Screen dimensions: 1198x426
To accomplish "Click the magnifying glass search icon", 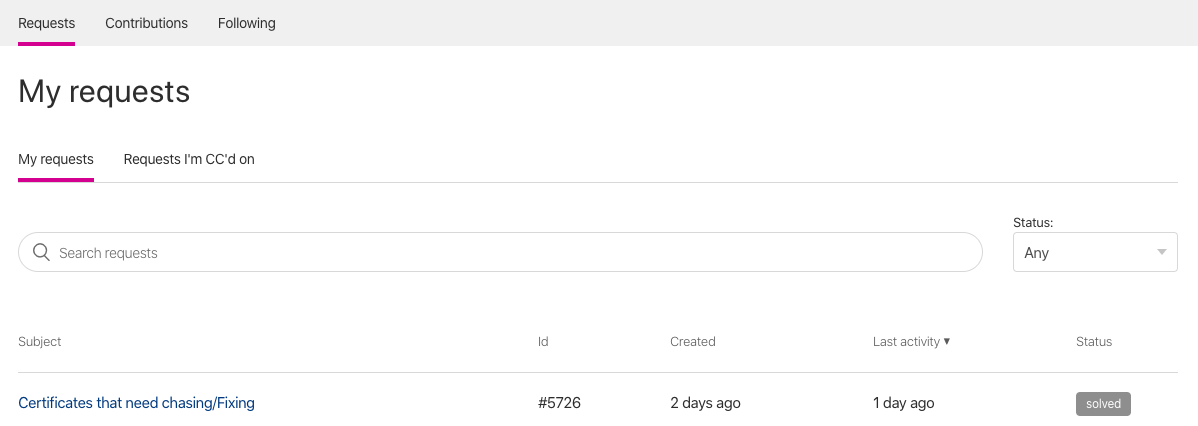I will (41, 252).
